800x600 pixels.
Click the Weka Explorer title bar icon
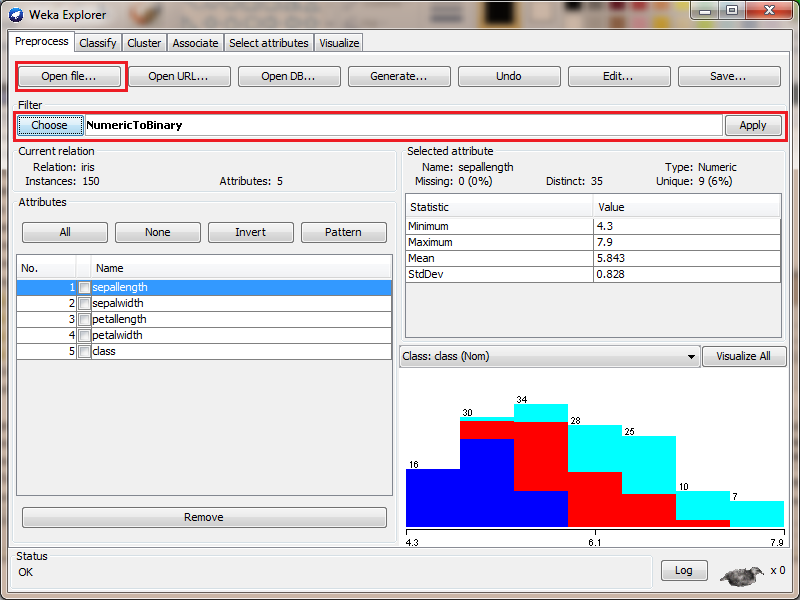[x=16, y=14]
